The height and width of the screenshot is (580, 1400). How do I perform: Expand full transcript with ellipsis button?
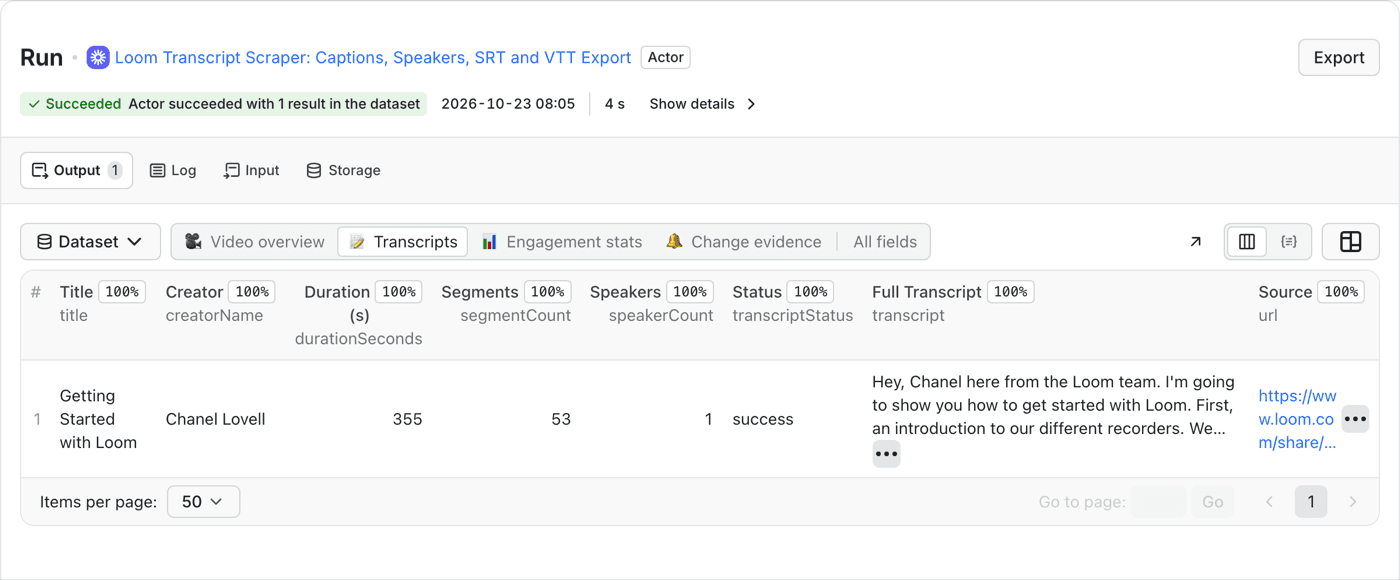coord(887,454)
